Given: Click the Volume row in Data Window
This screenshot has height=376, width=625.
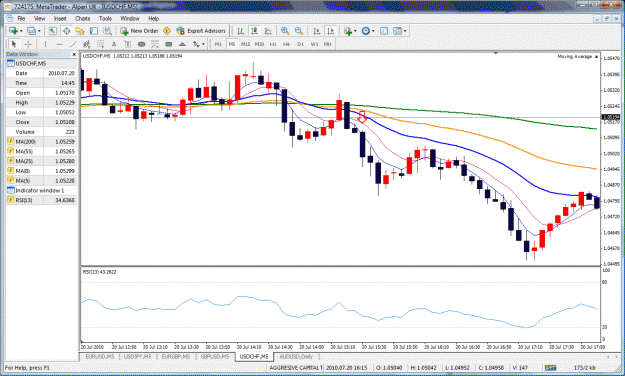Looking at the screenshot, I should (x=41, y=132).
